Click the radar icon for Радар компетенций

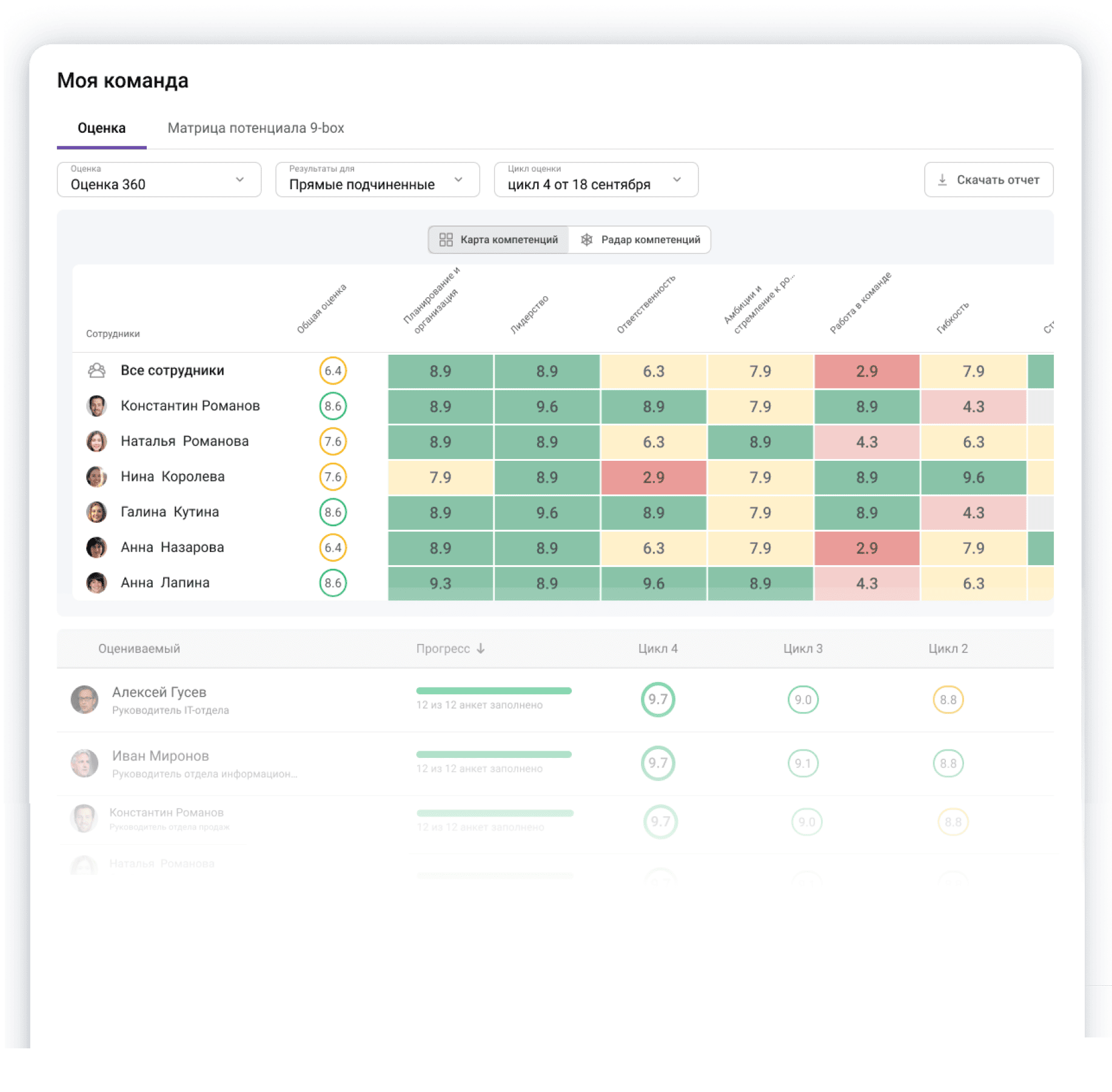[x=586, y=240]
